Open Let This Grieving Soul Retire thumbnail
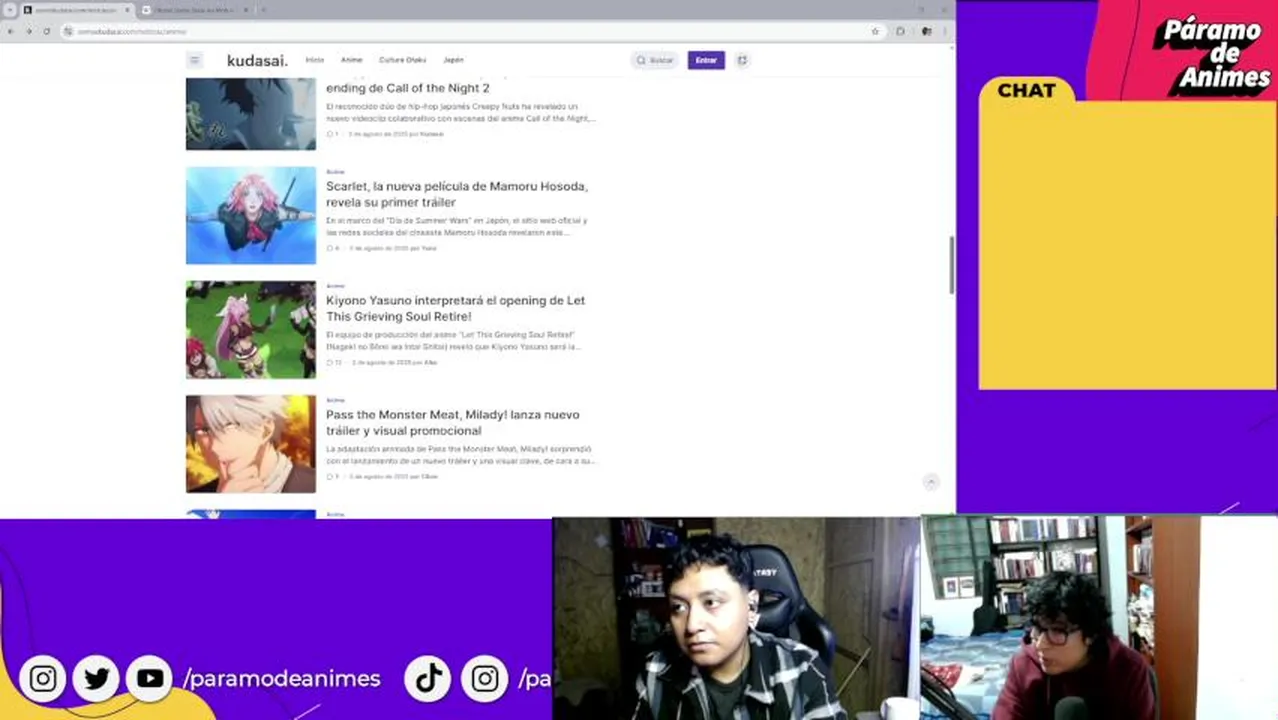1278x720 pixels. 251,329
